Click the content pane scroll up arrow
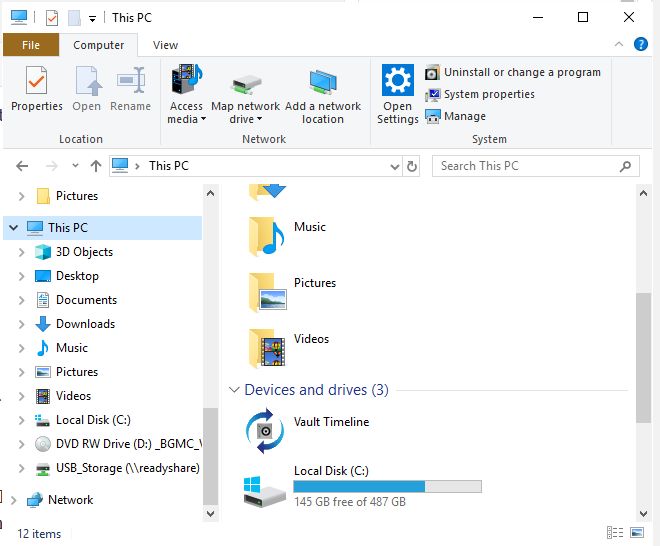Image resolution: width=660 pixels, height=546 pixels. pos(643,193)
